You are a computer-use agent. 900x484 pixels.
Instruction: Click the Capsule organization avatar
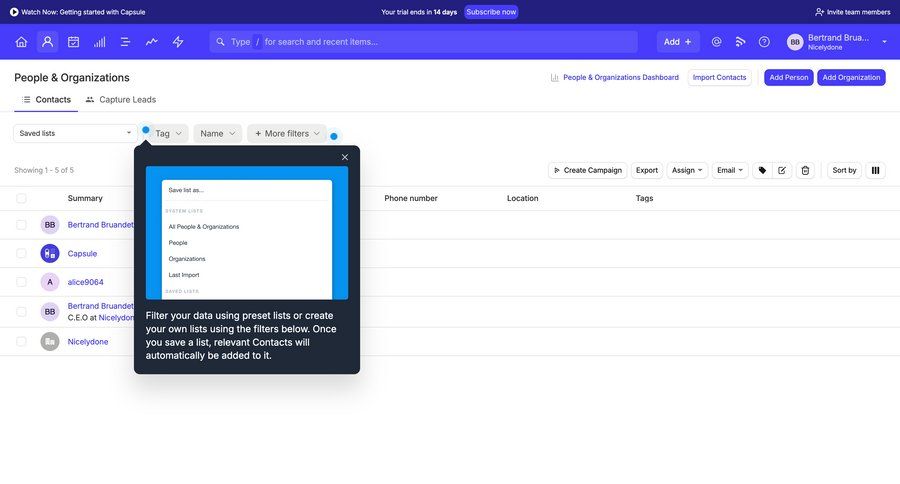point(50,253)
